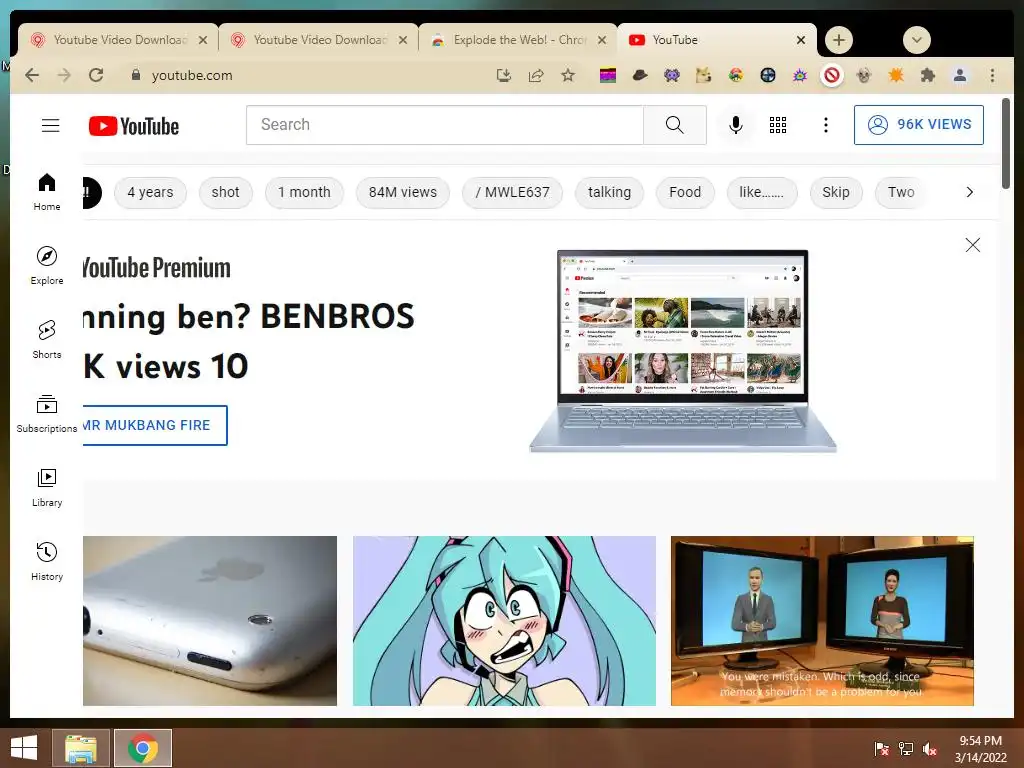Screen dimensions: 1024x768
Task: Open Library in sidebar
Action: point(47,488)
